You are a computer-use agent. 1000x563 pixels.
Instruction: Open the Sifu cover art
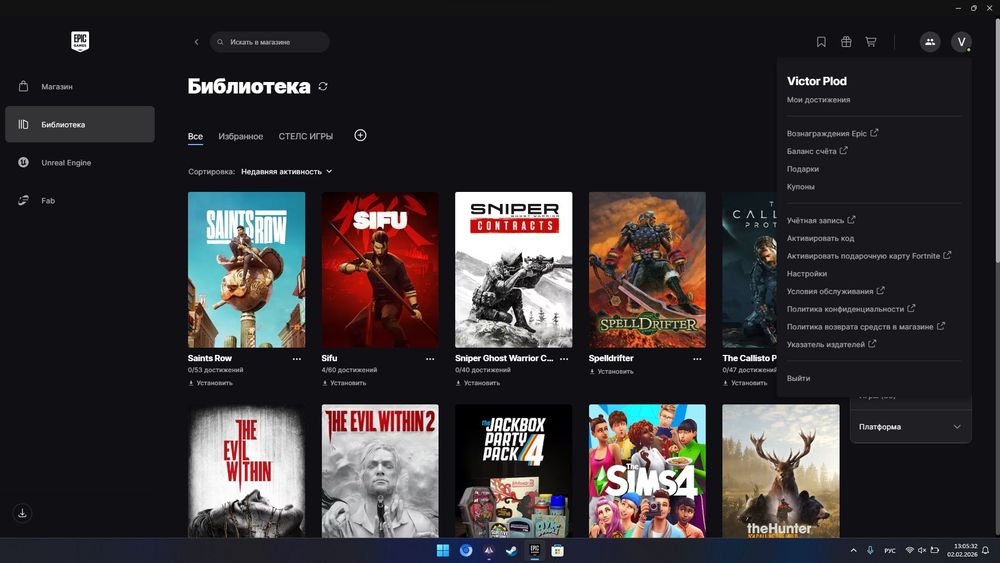[x=380, y=270]
